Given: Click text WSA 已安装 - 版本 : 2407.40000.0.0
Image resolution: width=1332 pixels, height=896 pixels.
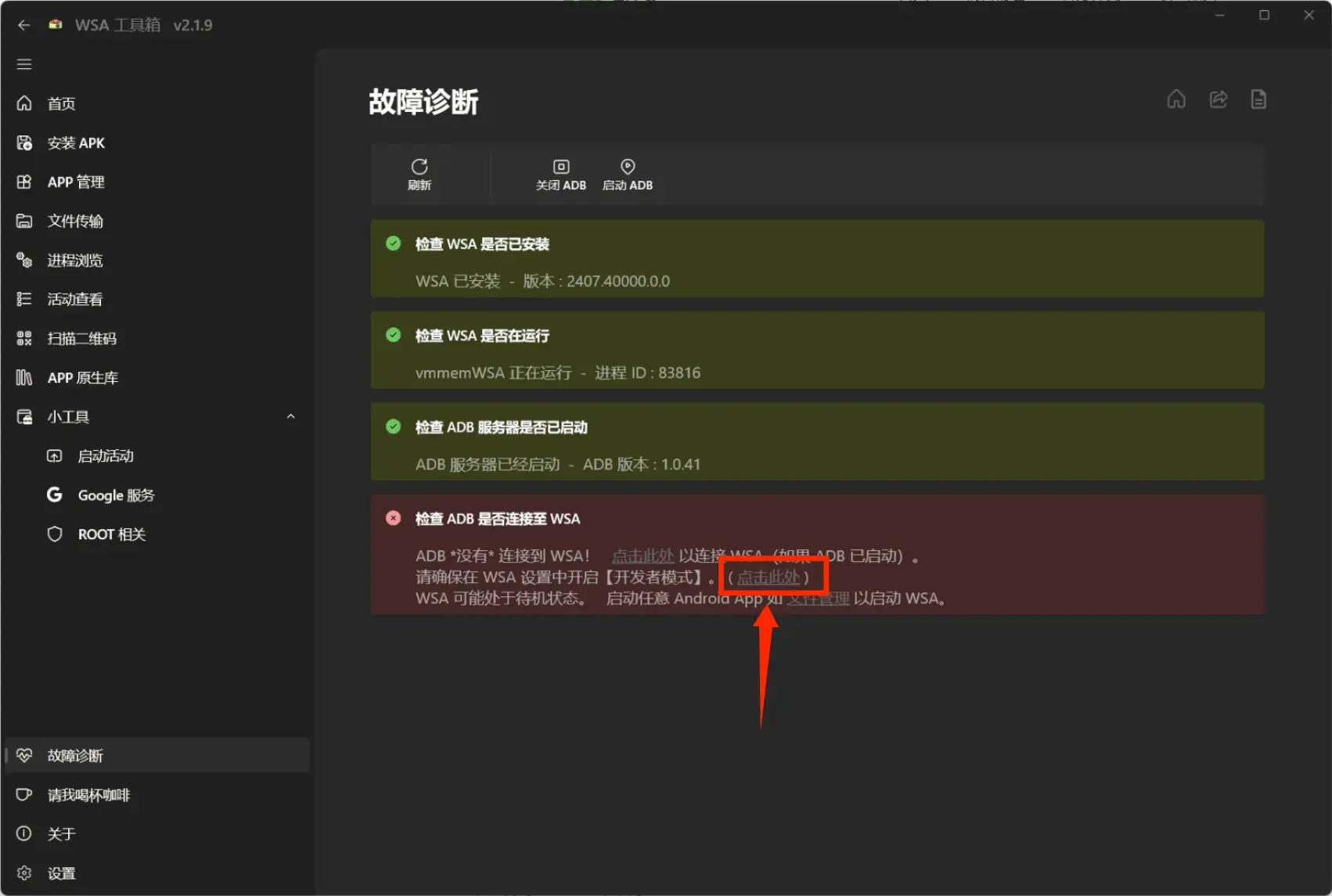Looking at the screenshot, I should (x=542, y=281).
